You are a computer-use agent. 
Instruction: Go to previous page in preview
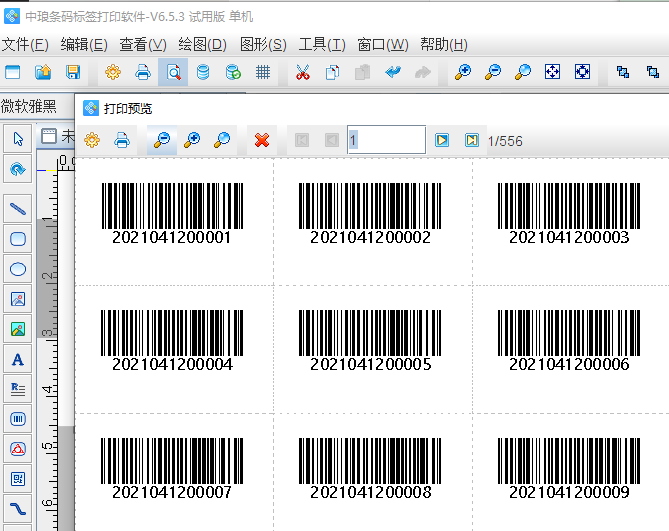click(x=332, y=140)
